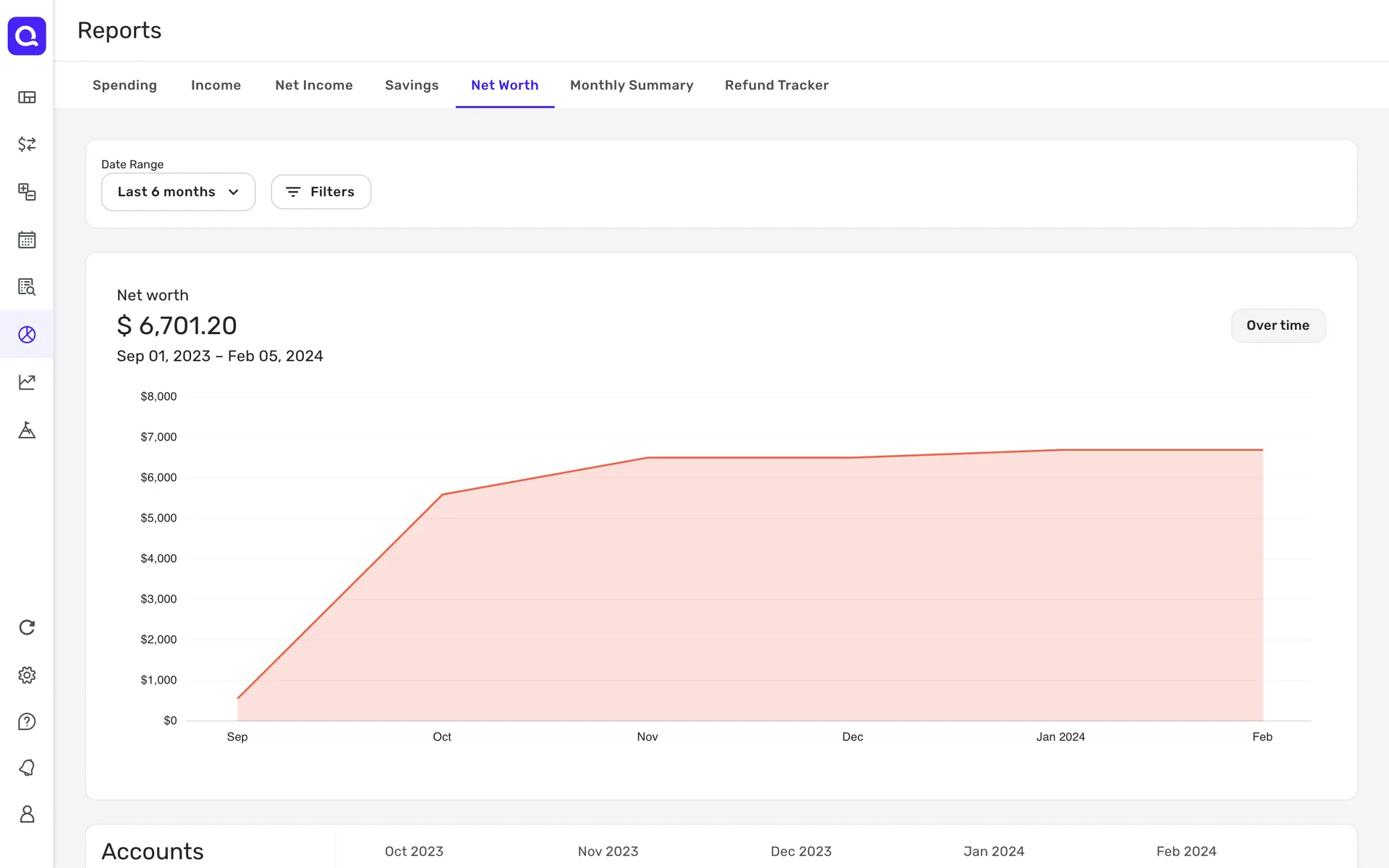This screenshot has height=868, width=1389.
Task: Click the refresh sync icon
Action: pos(27,627)
